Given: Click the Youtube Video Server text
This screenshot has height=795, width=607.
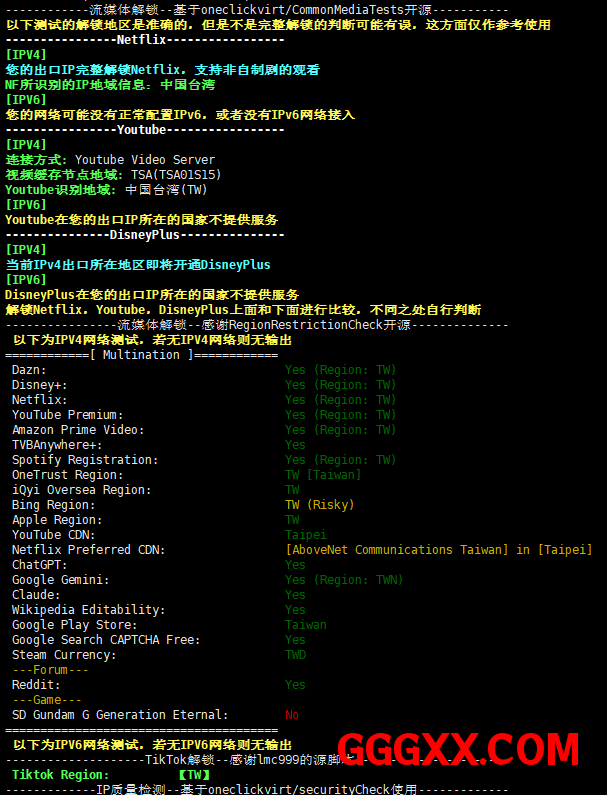Looking at the screenshot, I should coord(145,160).
